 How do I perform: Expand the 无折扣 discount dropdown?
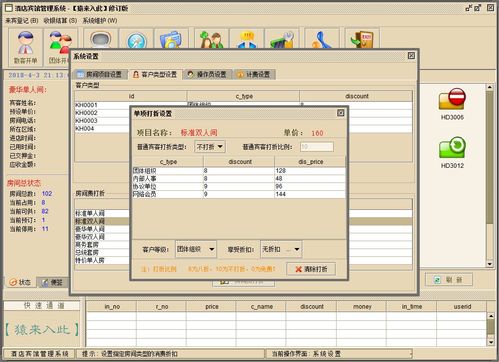click(x=281, y=249)
